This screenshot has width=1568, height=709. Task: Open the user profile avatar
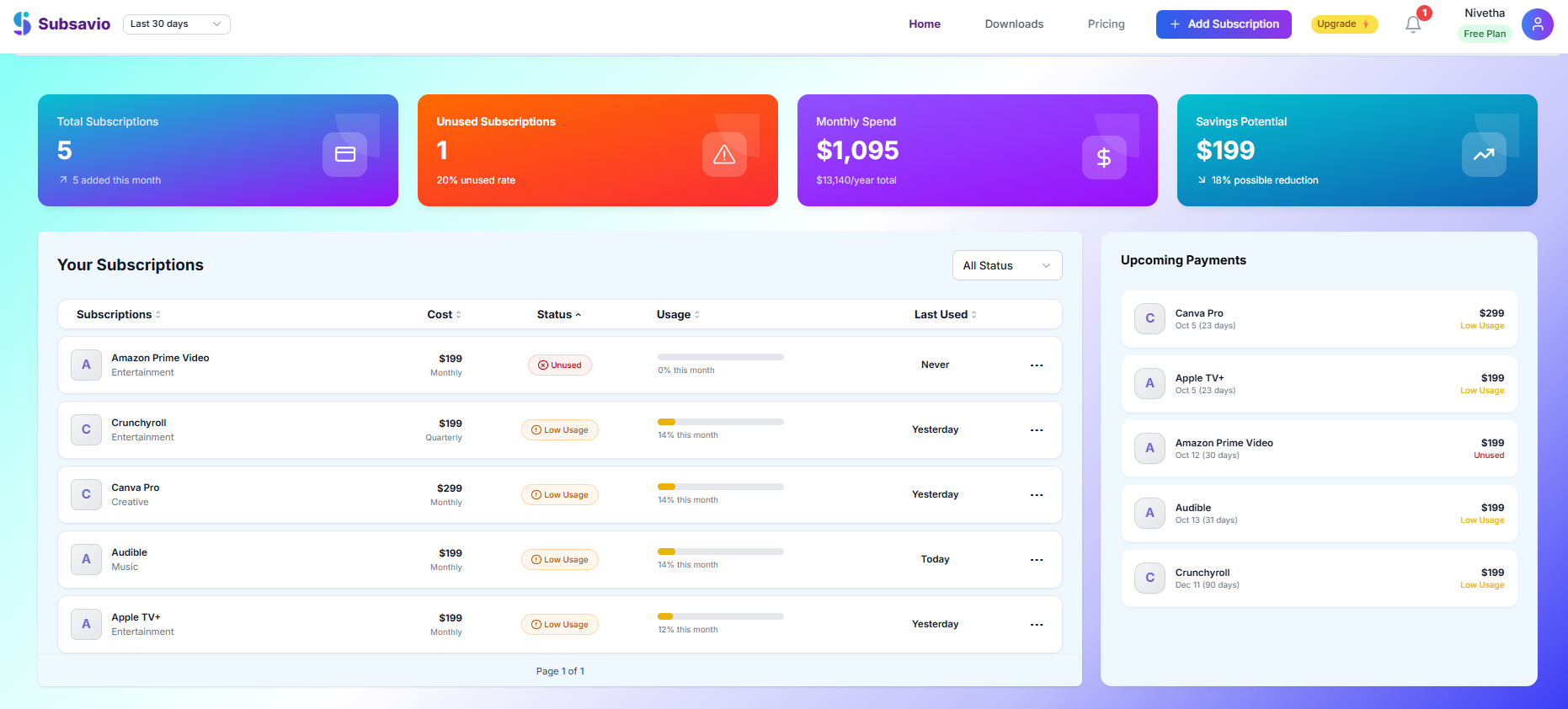(1537, 24)
